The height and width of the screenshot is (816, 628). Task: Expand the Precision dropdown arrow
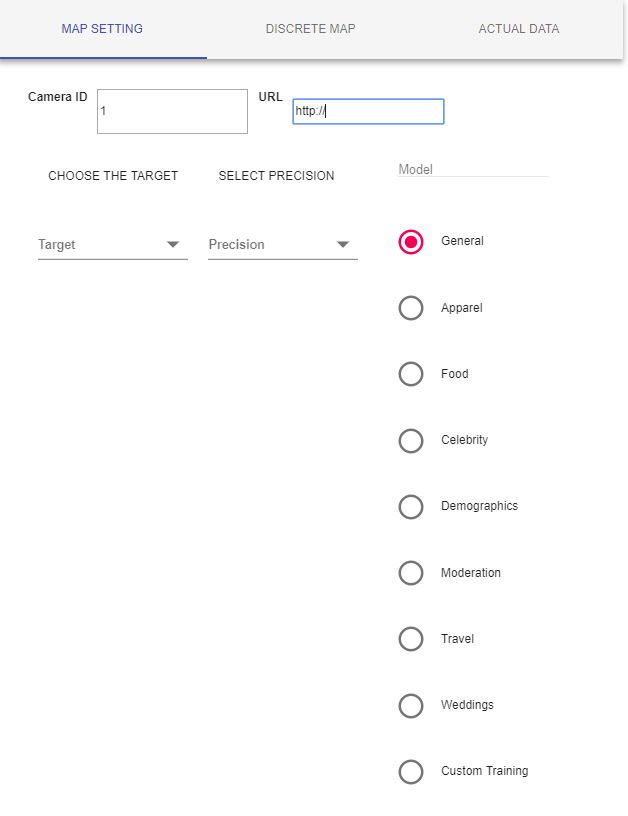[342, 245]
